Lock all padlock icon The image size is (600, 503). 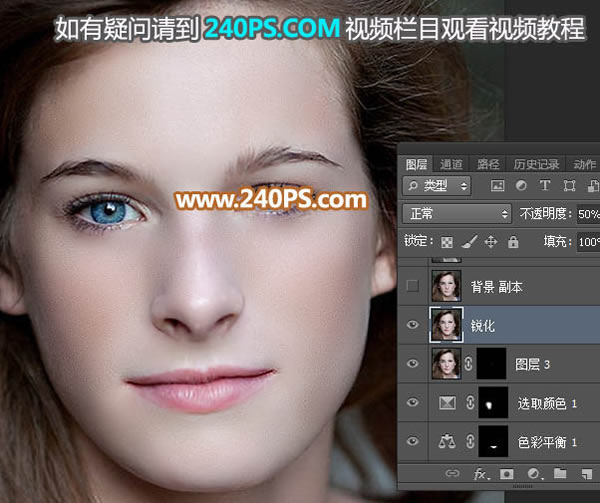[513, 242]
